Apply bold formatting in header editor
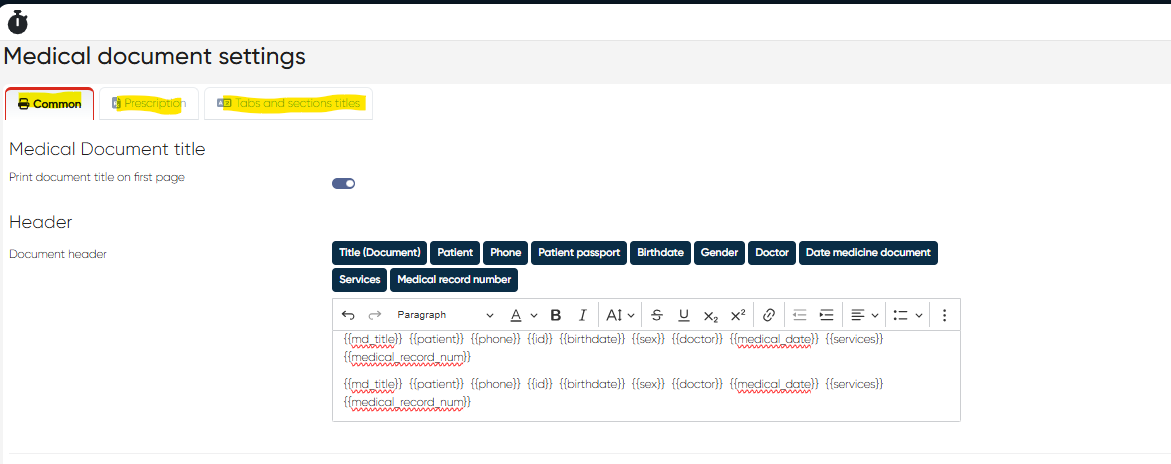The image size is (1171, 464). coord(556,315)
